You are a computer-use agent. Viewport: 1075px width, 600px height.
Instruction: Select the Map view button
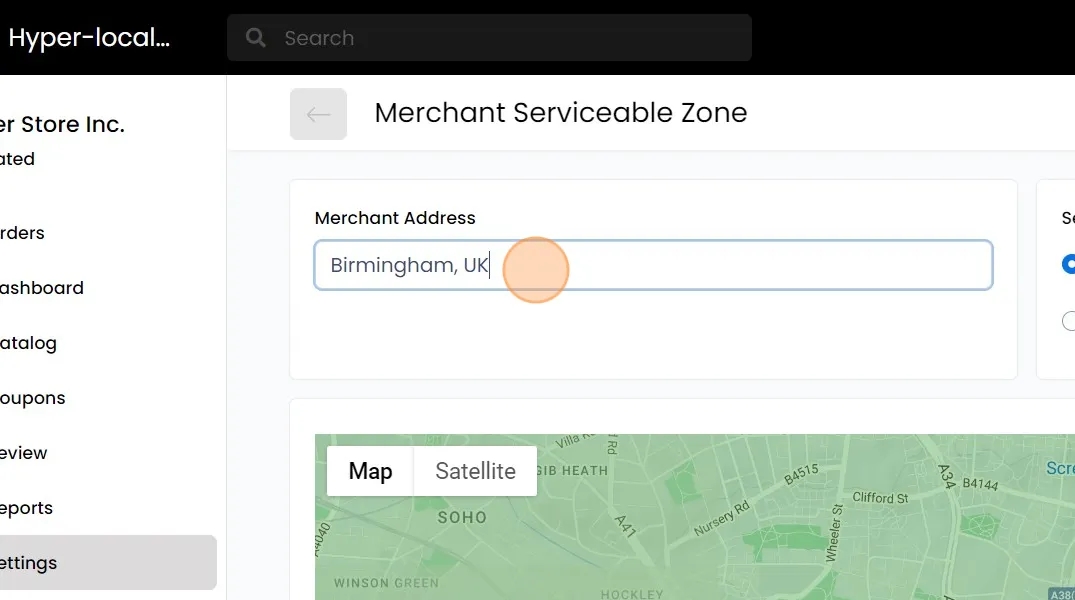point(370,471)
